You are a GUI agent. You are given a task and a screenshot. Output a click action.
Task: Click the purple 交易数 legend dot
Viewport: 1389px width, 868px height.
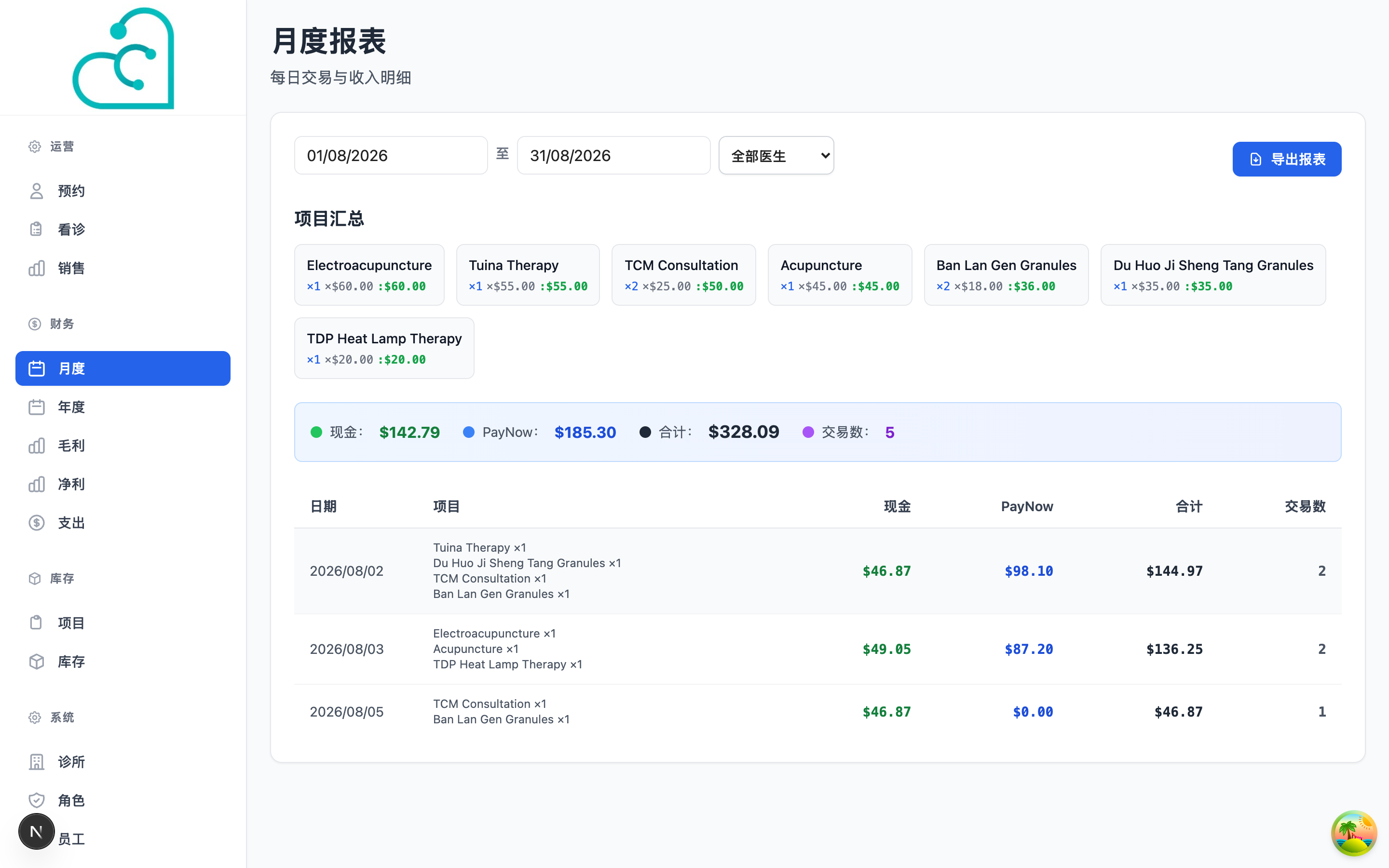(808, 432)
